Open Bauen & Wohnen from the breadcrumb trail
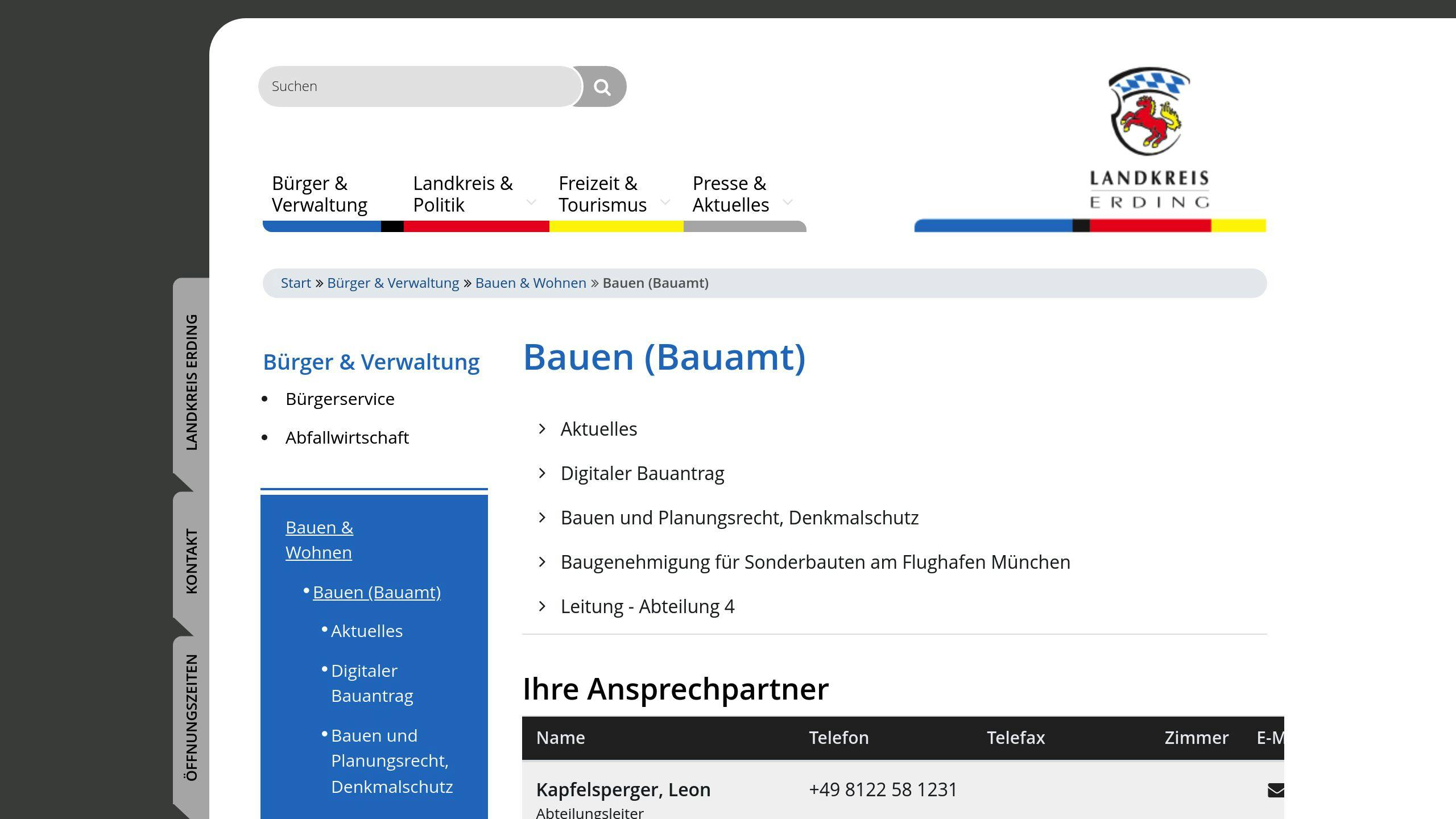 pyautogui.click(x=531, y=283)
